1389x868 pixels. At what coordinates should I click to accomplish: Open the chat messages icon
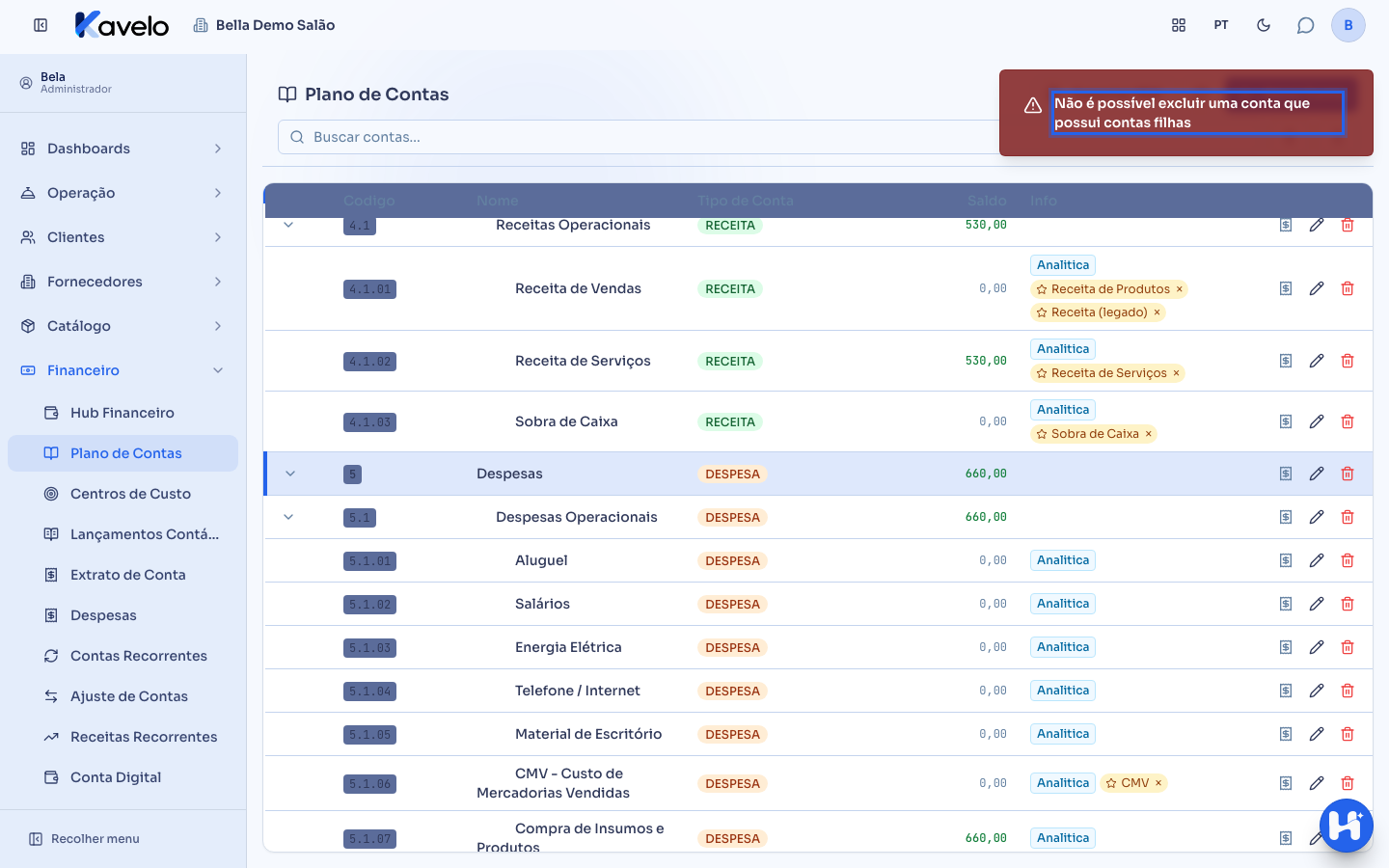(1306, 25)
